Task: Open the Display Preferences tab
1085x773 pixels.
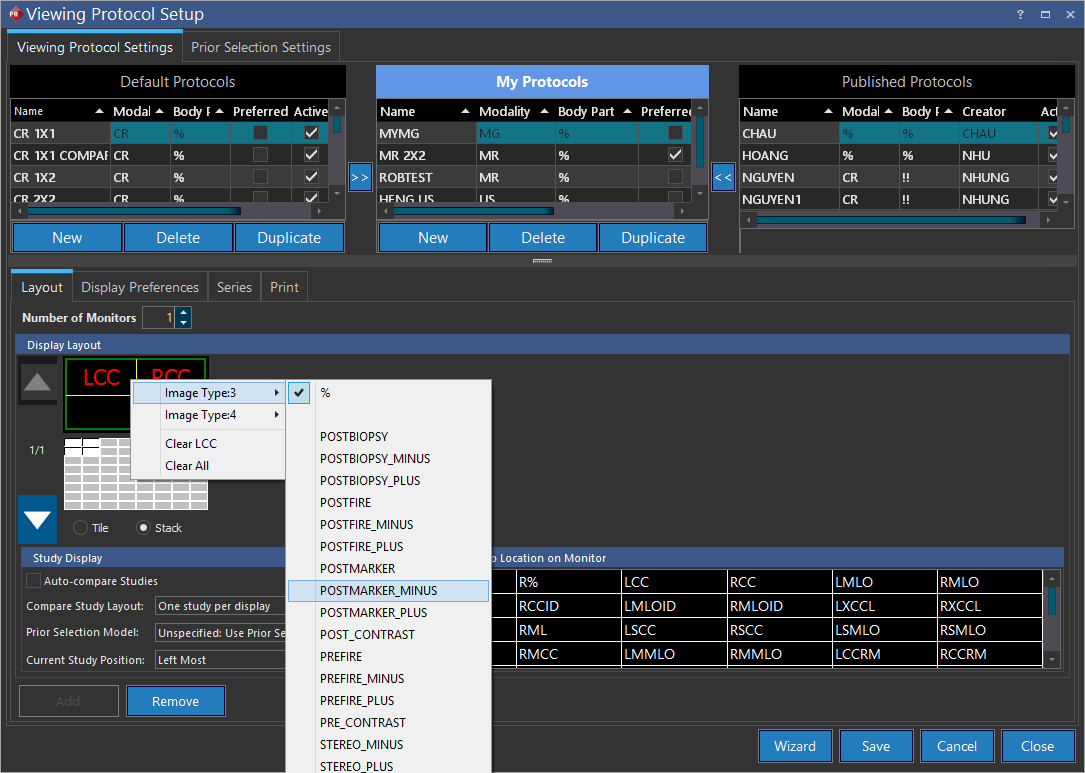Action: coord(140,287)
